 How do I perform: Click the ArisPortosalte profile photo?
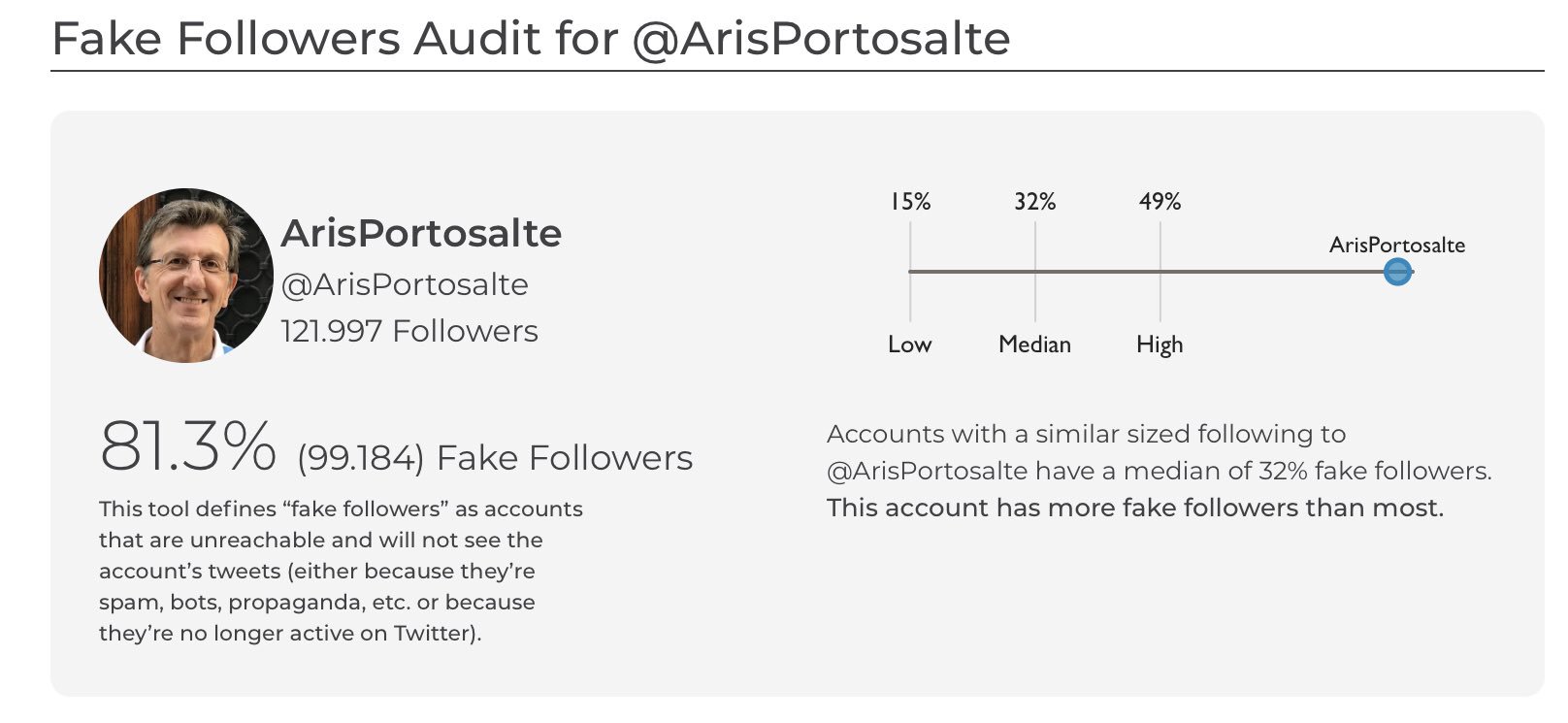click(185, 276)
